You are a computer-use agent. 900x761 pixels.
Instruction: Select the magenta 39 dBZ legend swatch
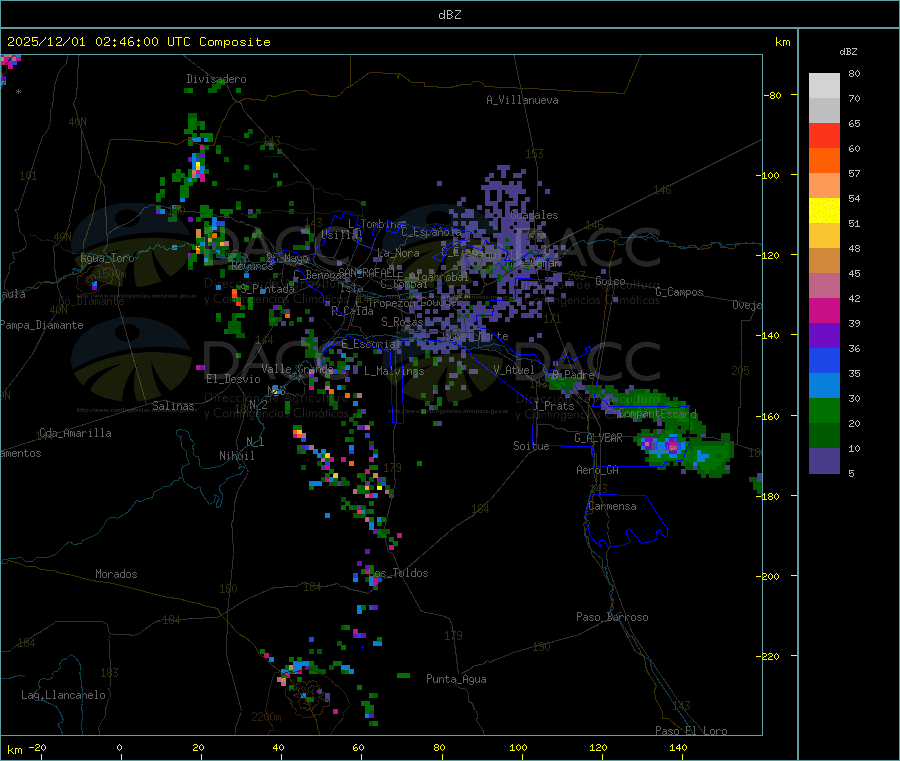pyautogui.click(x=824, y=310)
